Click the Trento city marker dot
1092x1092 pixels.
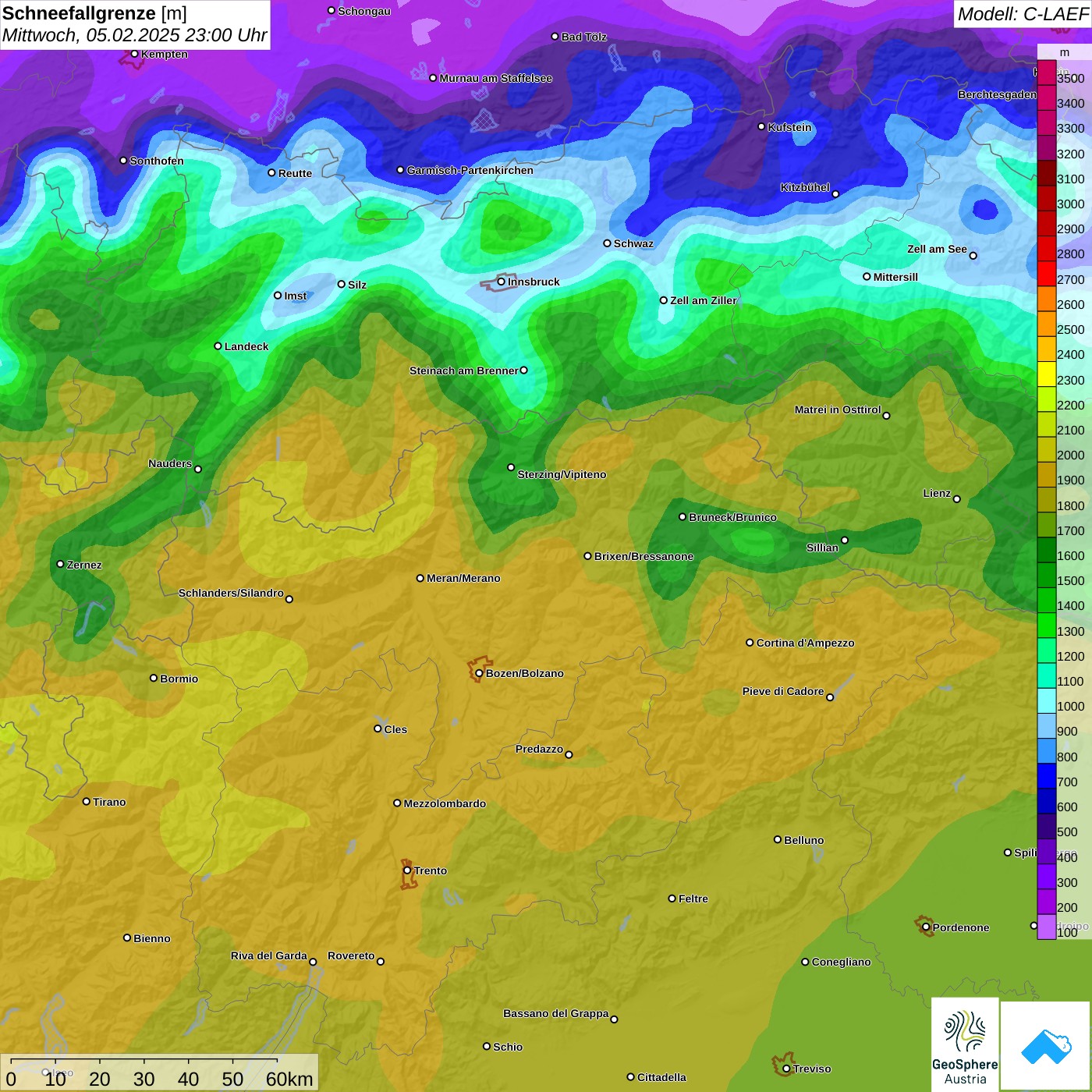coord(407,870)
